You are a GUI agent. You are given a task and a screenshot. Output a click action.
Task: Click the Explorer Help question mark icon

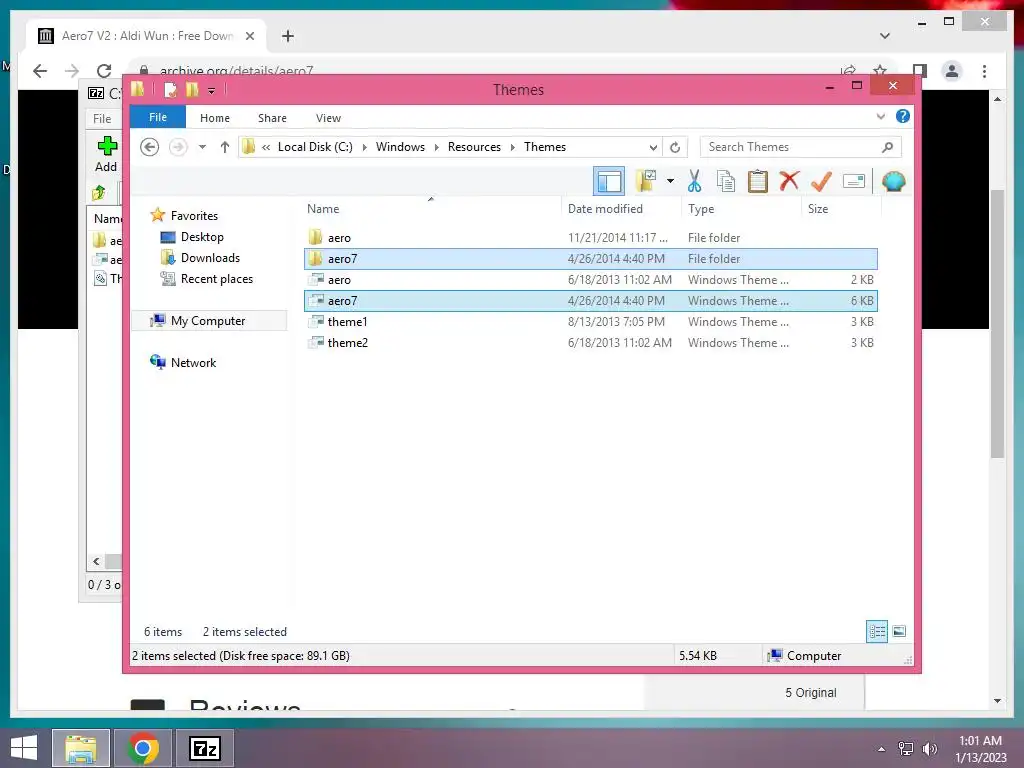click(x=903, y=116)
